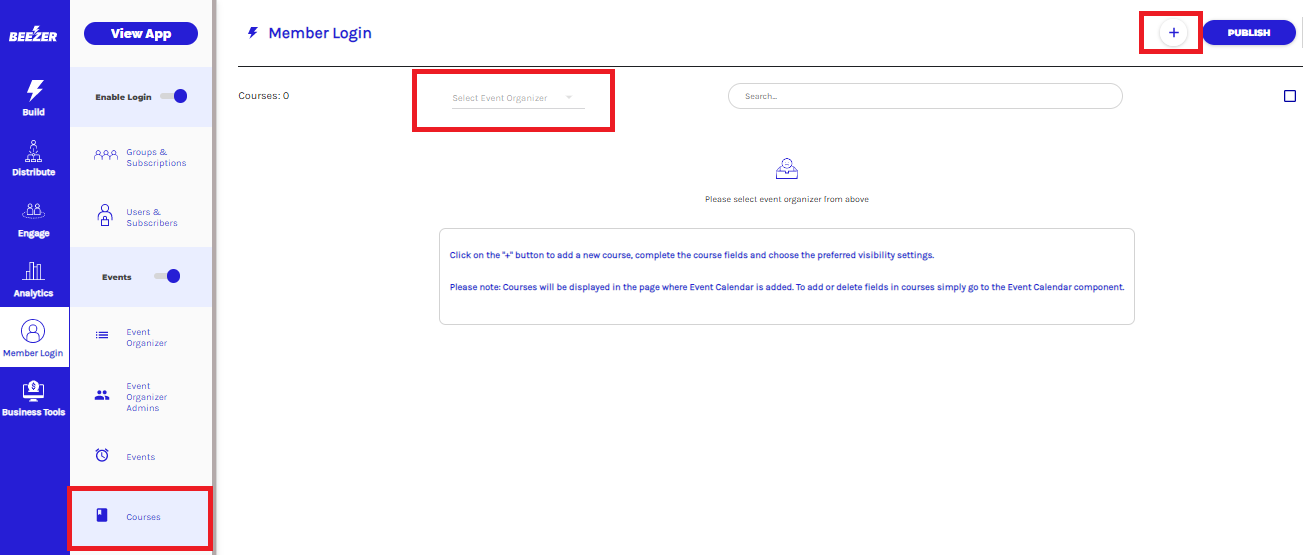This screenshot has width=1303, height=558.
Task: Click the Event Organizer Admins people icon
Action: pyautogui.click(x=102, y=396)
